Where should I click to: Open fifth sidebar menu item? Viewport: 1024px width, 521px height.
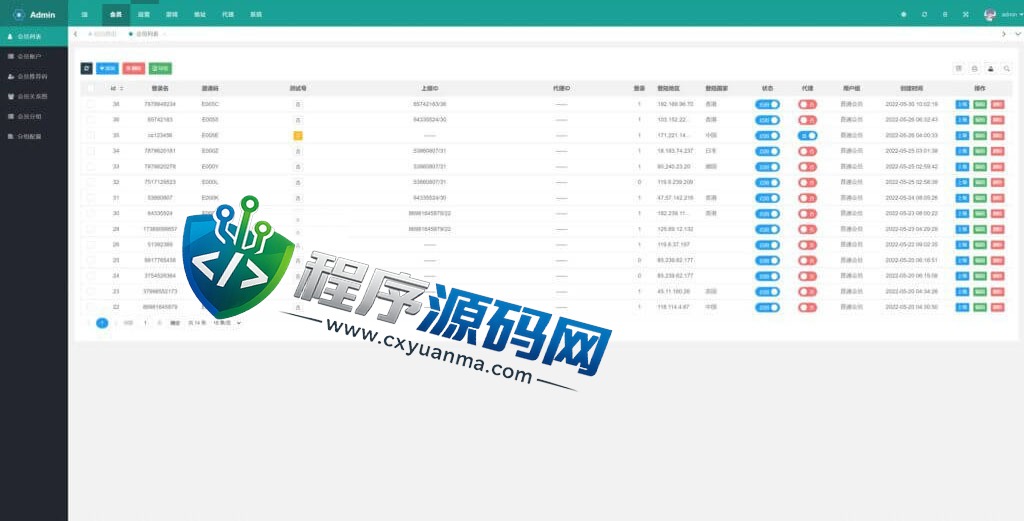point(34,116)
